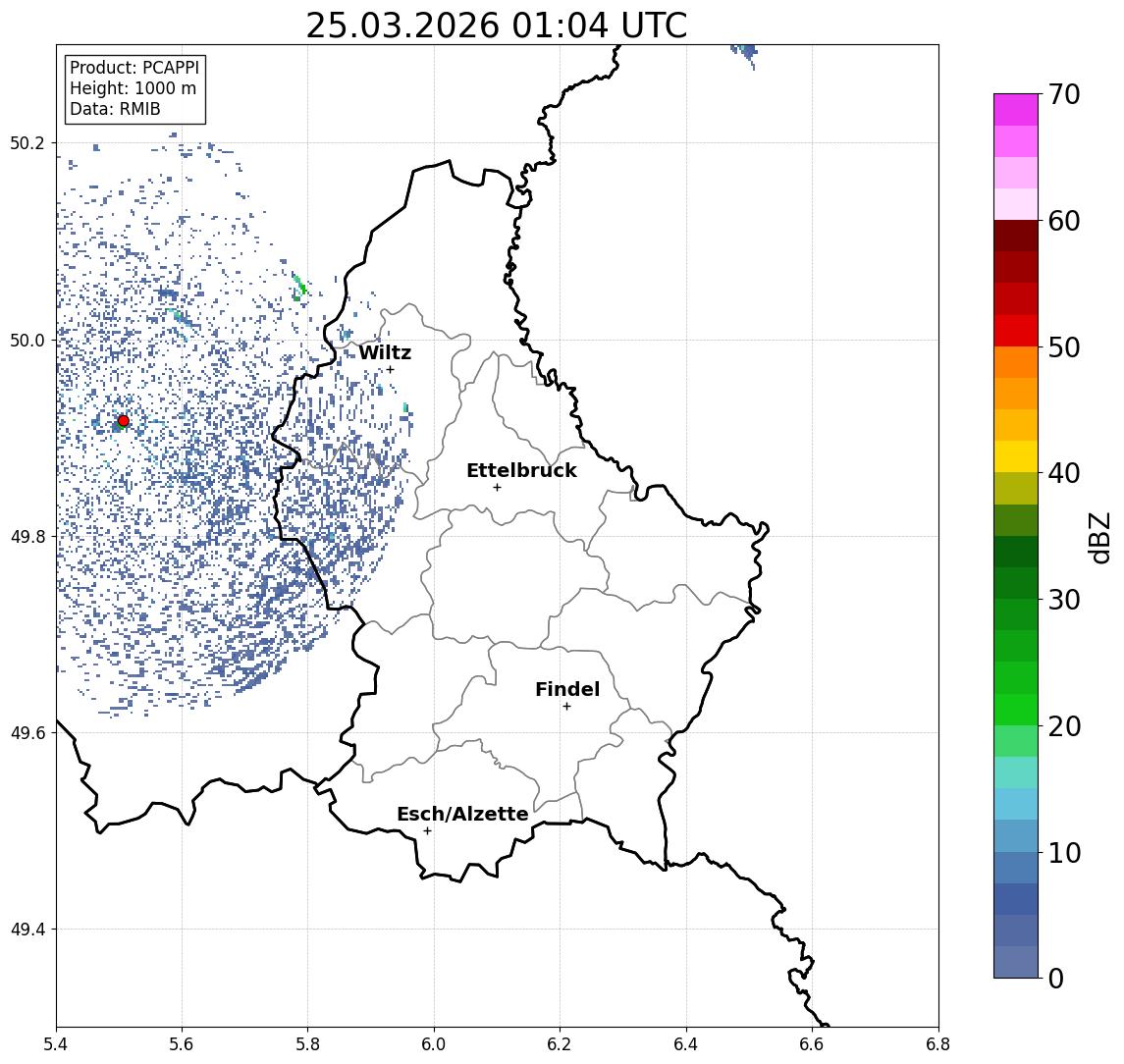Click the 'Data: RMIB' info line
This screenshot has height=1064, width=1124.
click(x=115, y=109)
